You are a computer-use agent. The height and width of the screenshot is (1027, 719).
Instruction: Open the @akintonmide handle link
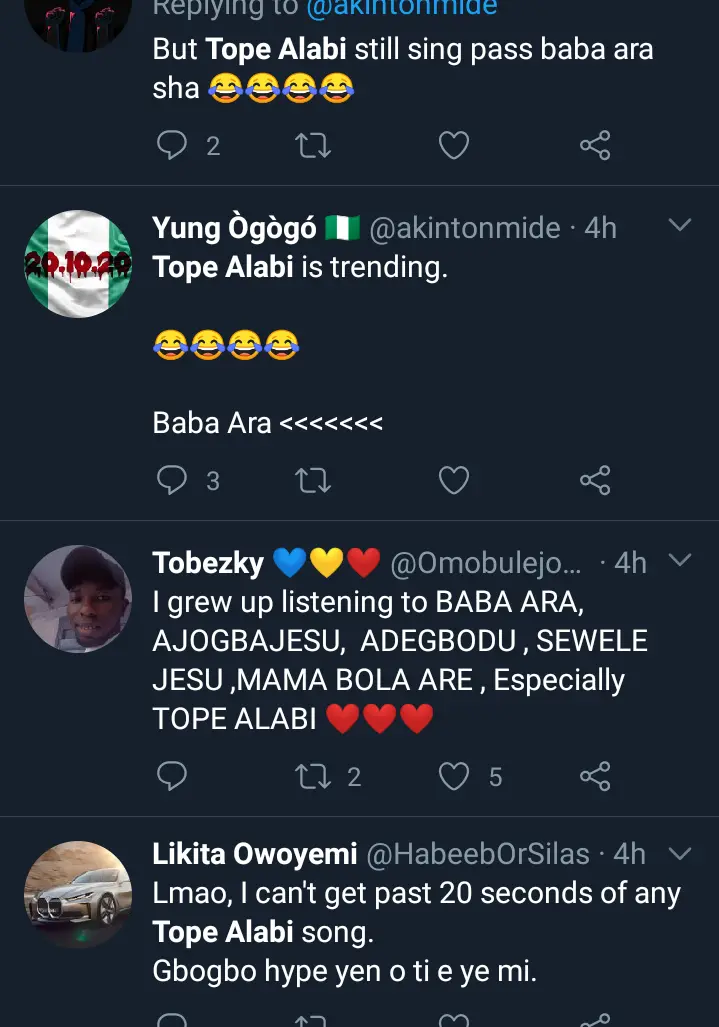464,229
